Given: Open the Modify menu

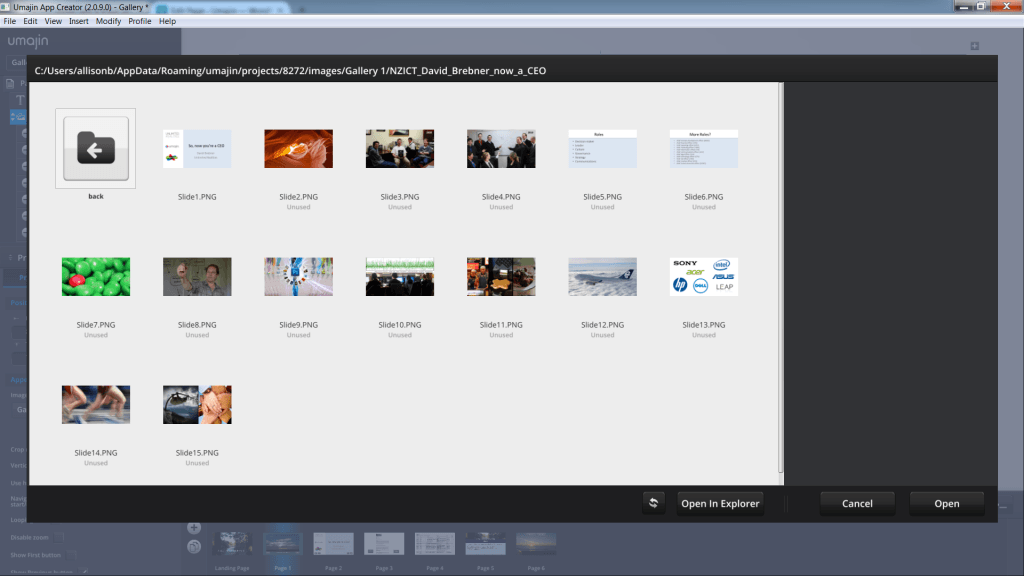Looking at the screenshot, I should click(108, 21).
